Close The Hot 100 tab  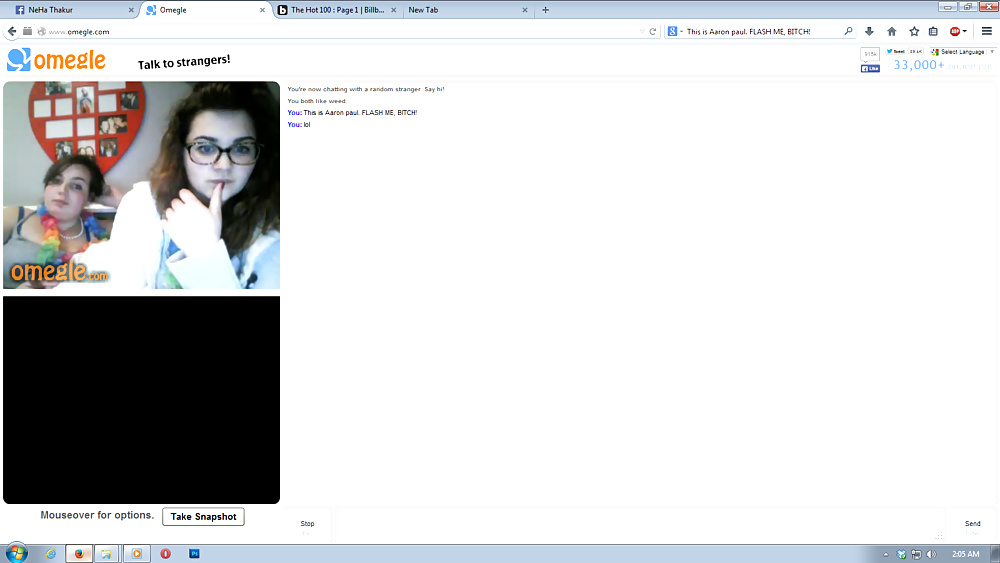pyautogui.click(x=393, y=10)
